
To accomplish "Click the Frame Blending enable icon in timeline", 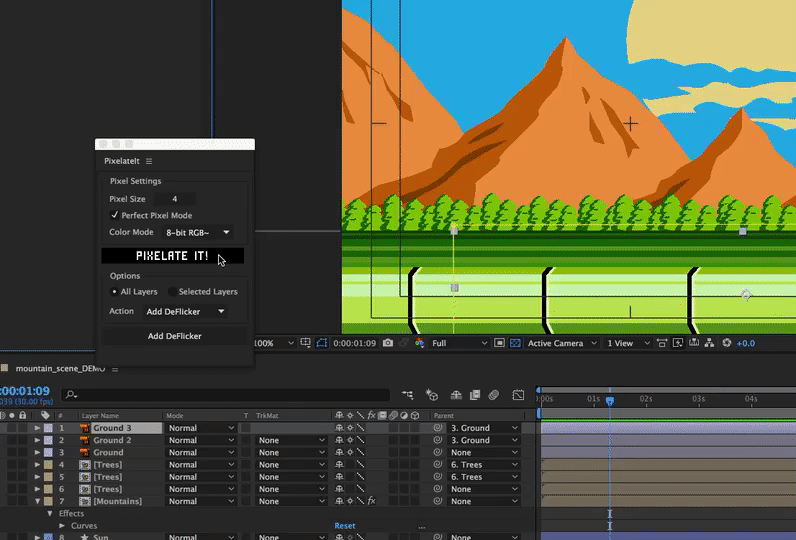I will (473, 395).
